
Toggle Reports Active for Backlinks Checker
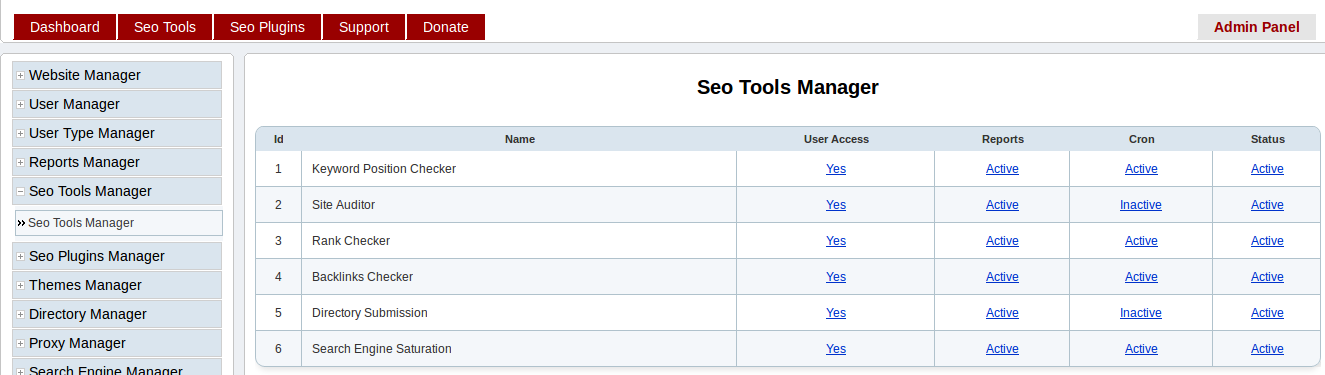pyautogui.click(x=1002, y=277)
